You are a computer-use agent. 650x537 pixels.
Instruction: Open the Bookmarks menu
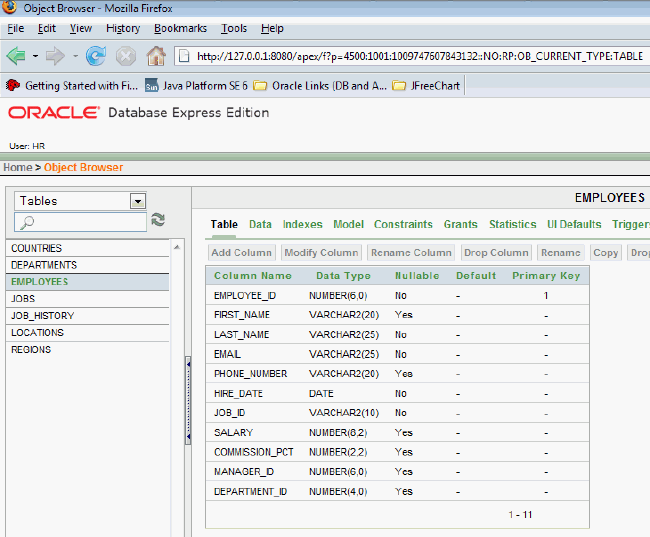pos(179,29)
